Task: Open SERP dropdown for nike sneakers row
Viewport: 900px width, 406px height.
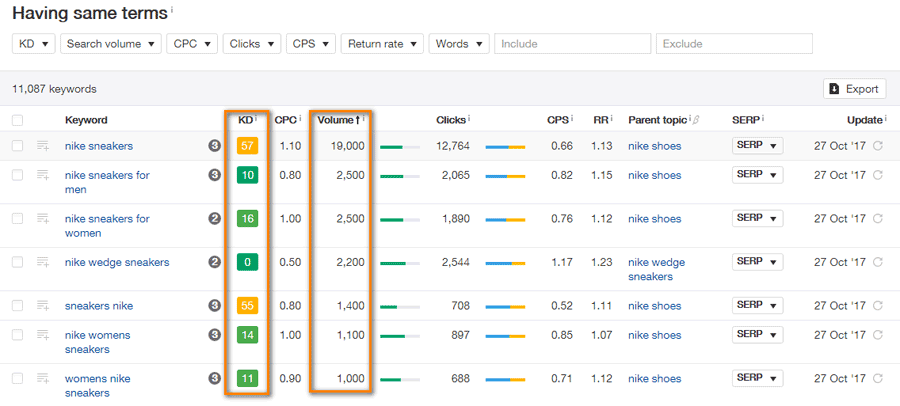Action: 758,146
